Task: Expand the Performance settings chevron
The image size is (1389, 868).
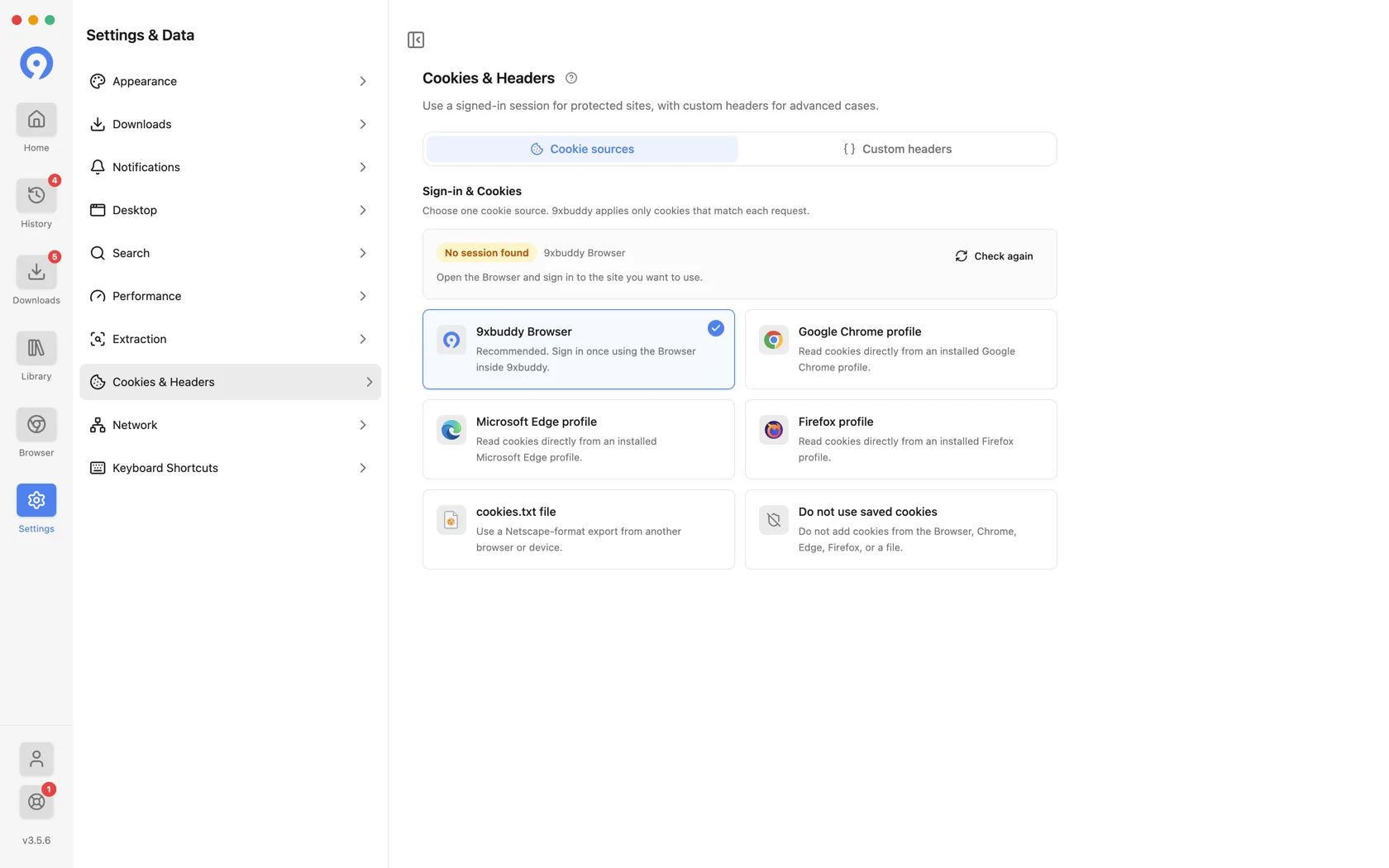Action: click(x=363, y=296)
